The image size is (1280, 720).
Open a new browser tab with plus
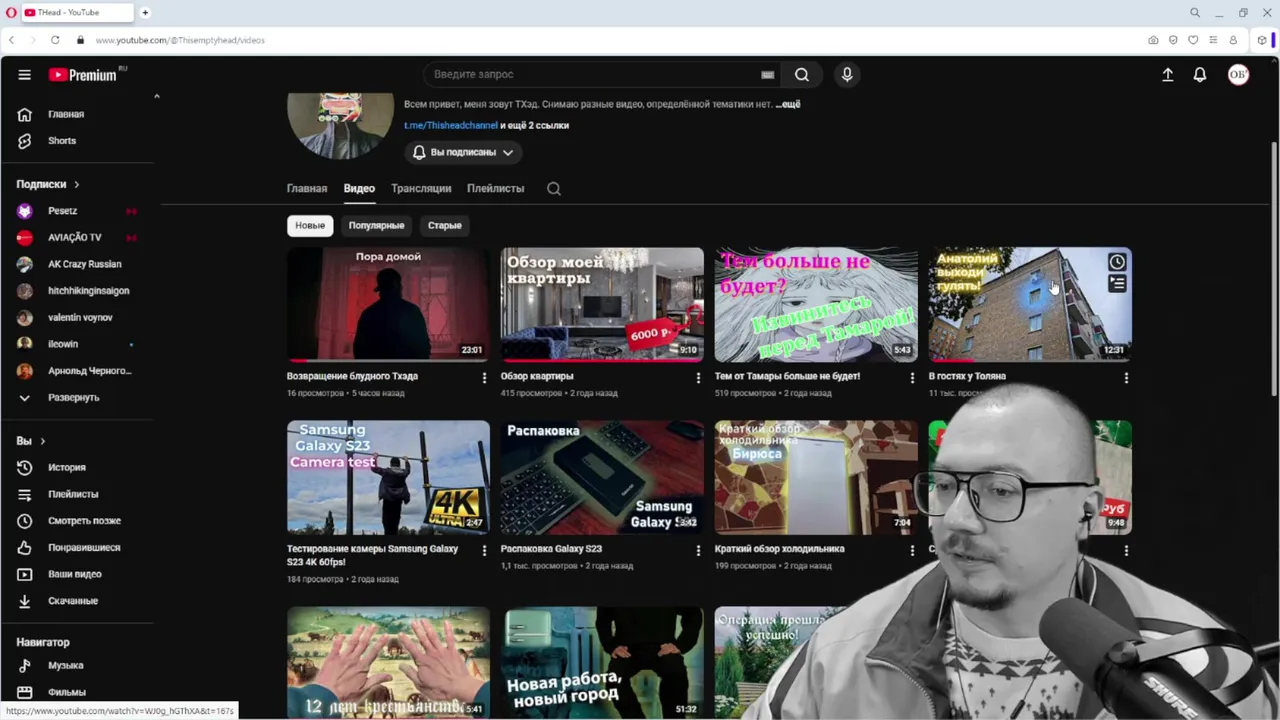145,13
